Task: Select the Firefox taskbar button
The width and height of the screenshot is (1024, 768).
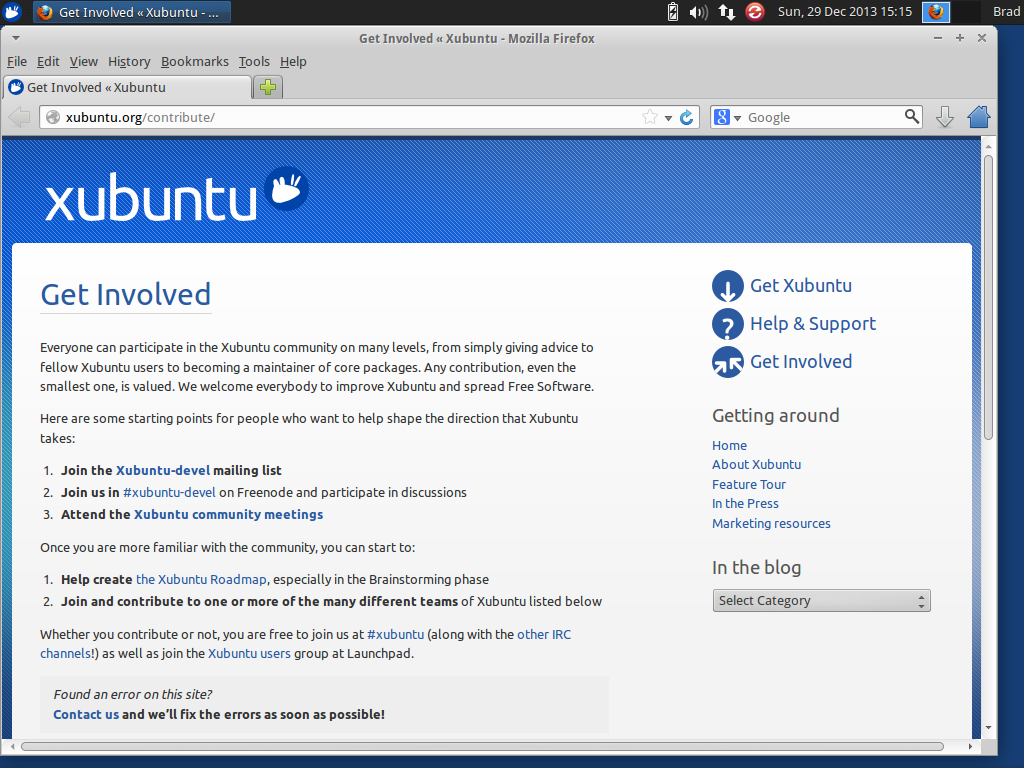Action: [131, 12]
